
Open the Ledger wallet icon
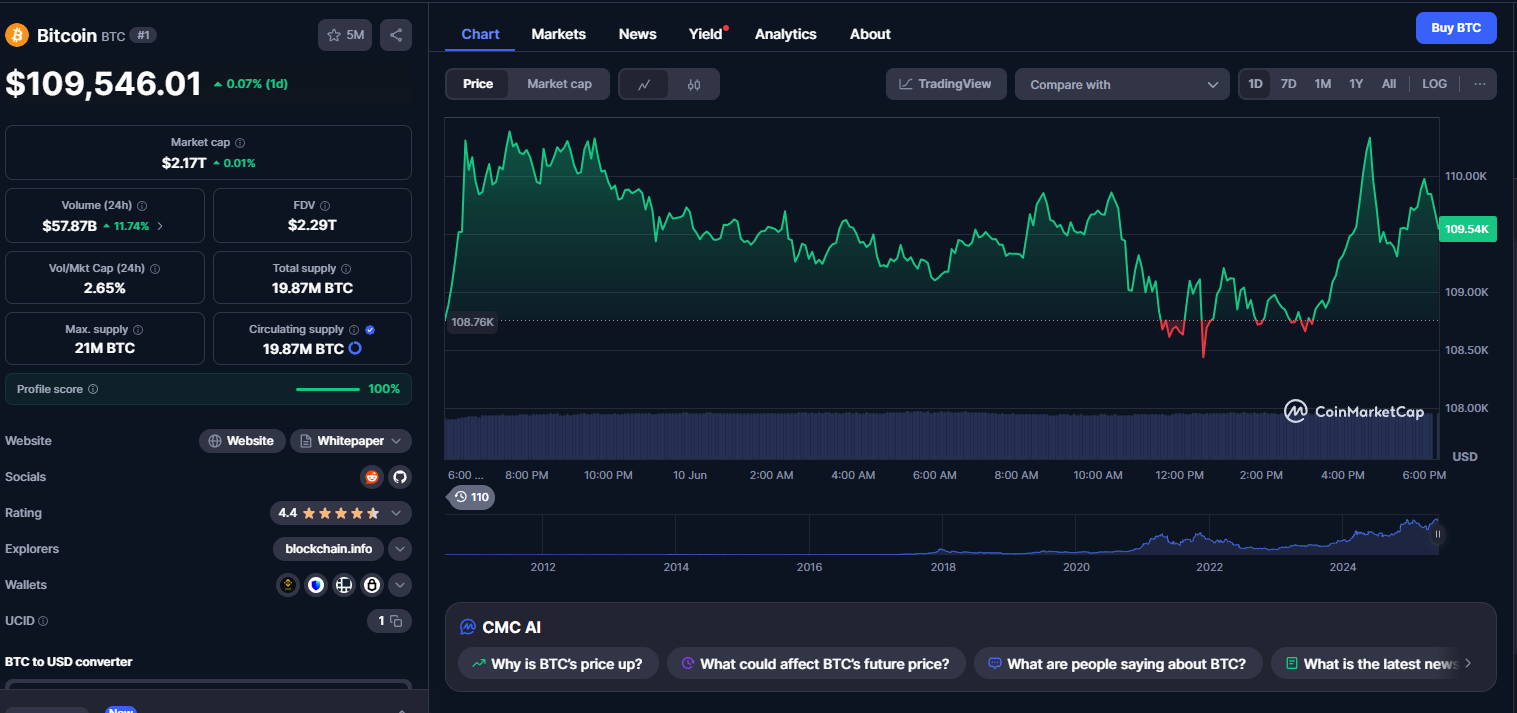[x=344, y=585]
